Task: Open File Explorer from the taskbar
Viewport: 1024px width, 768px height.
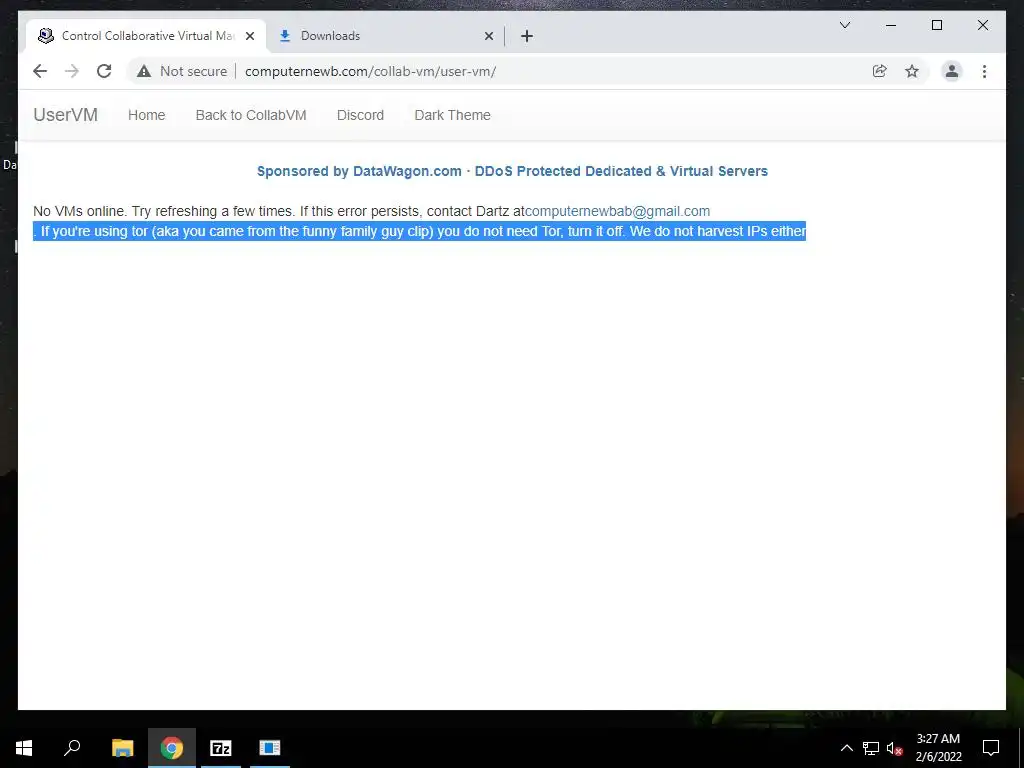Action: pyautogui.click(x=122, y=748)
